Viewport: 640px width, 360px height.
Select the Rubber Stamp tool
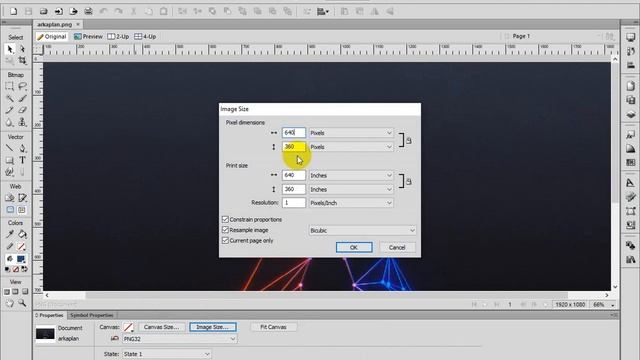coord(22,122)
